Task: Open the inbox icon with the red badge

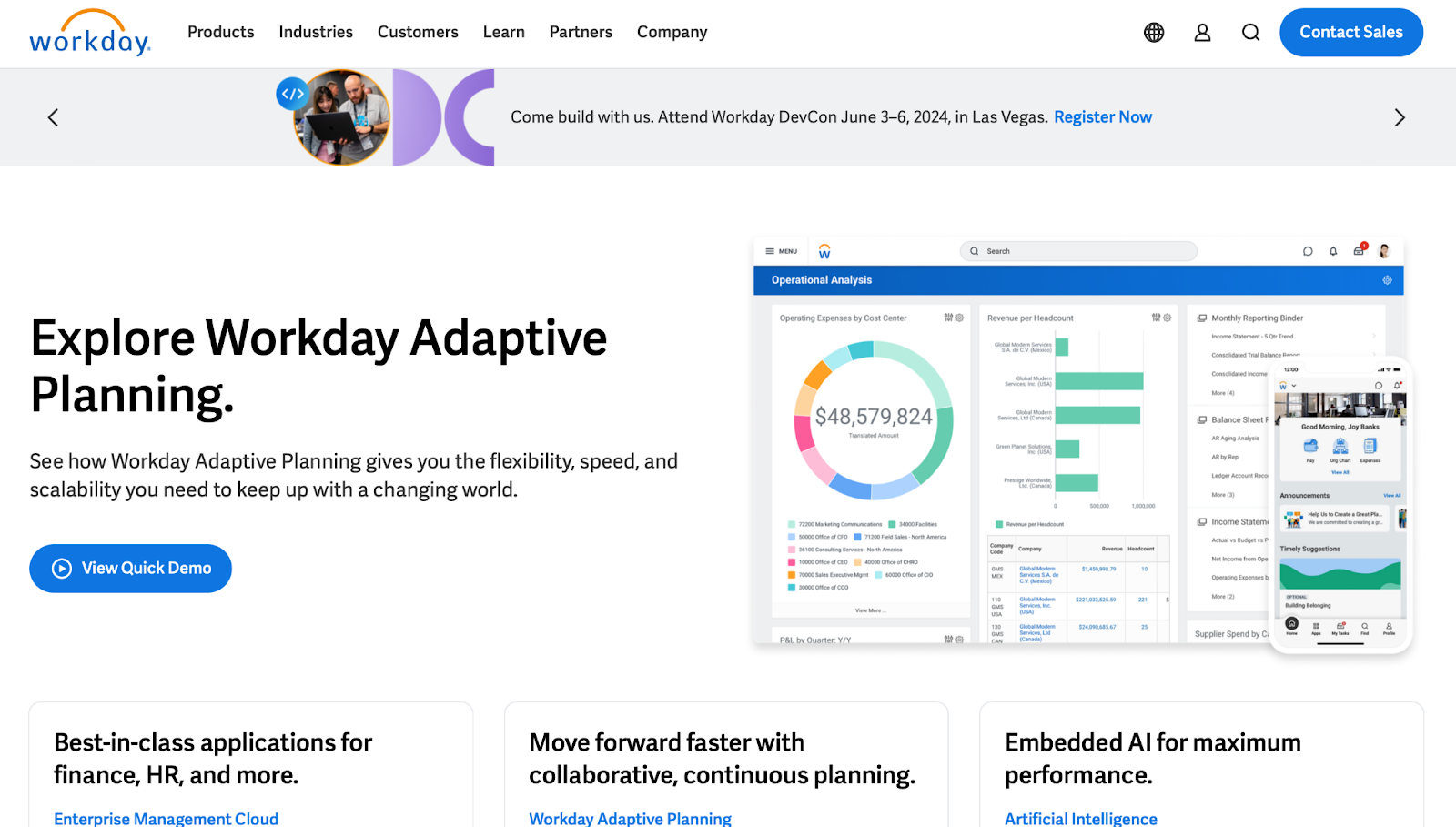Action: pos(1359,251)
